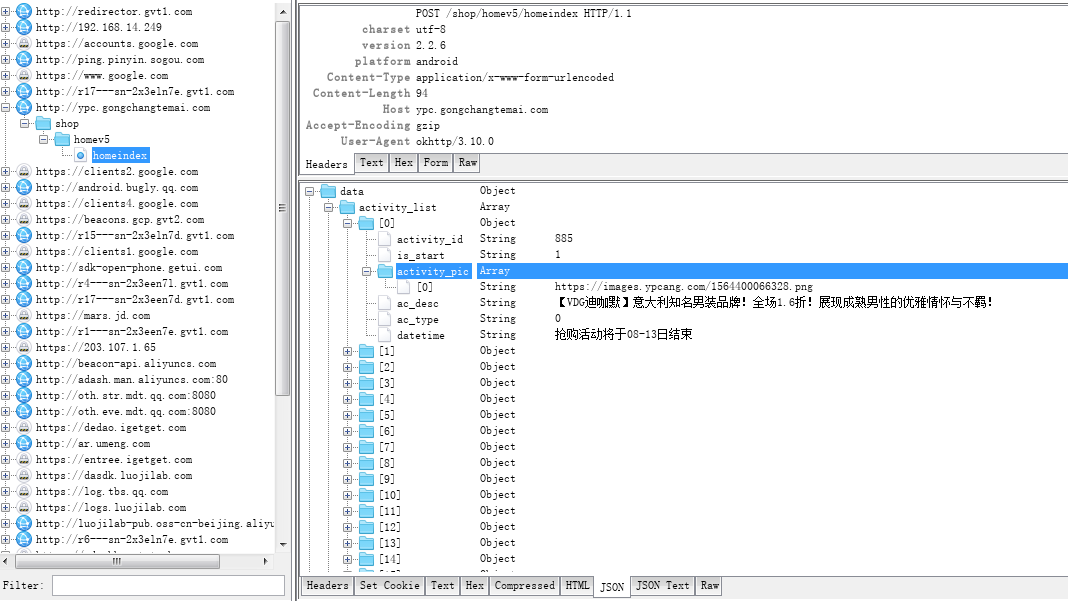Open the request Raw tab
1068x601 pixels.
click(x=467, y=163)
